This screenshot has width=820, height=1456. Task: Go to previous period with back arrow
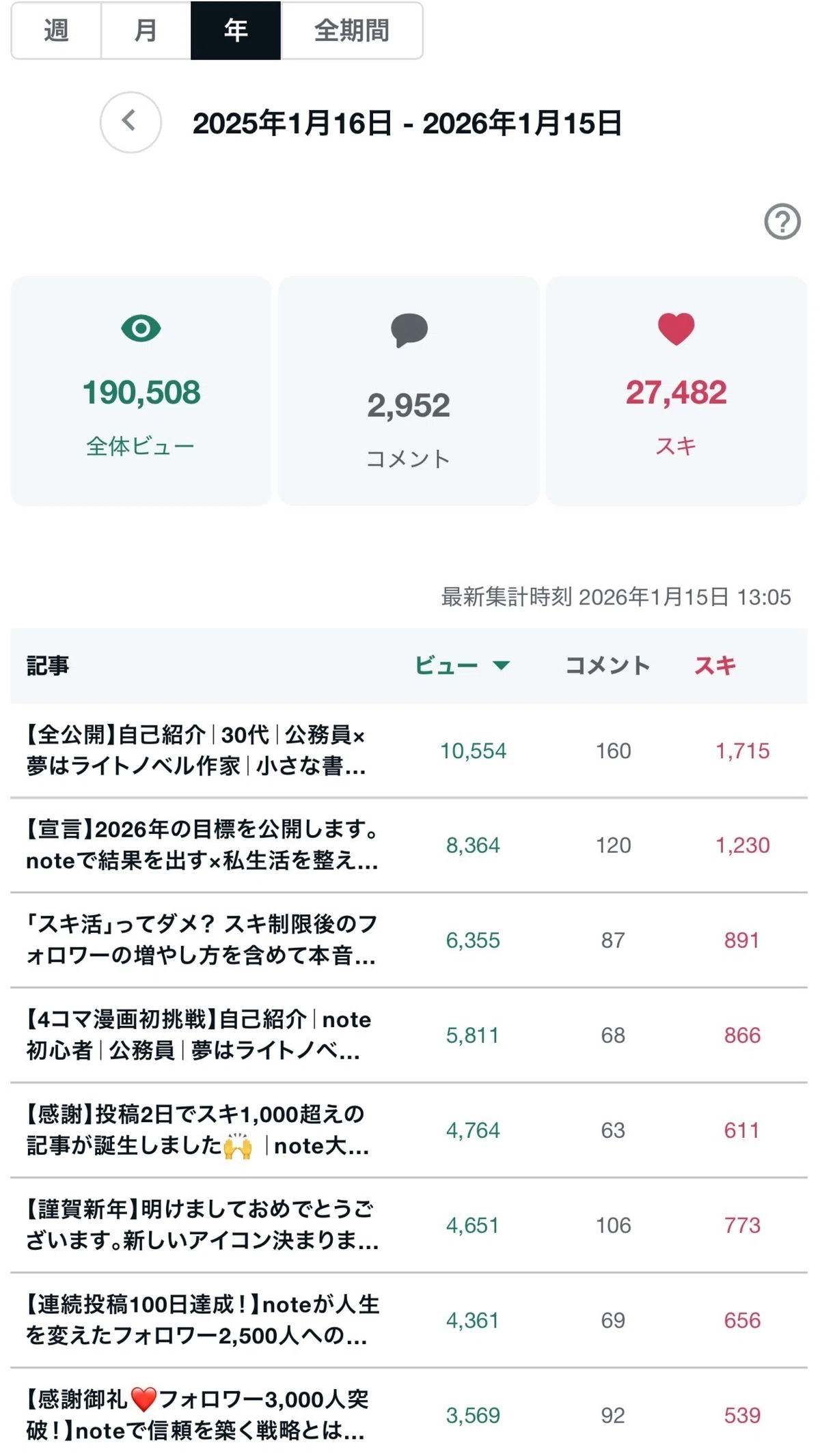pos(131,122)
